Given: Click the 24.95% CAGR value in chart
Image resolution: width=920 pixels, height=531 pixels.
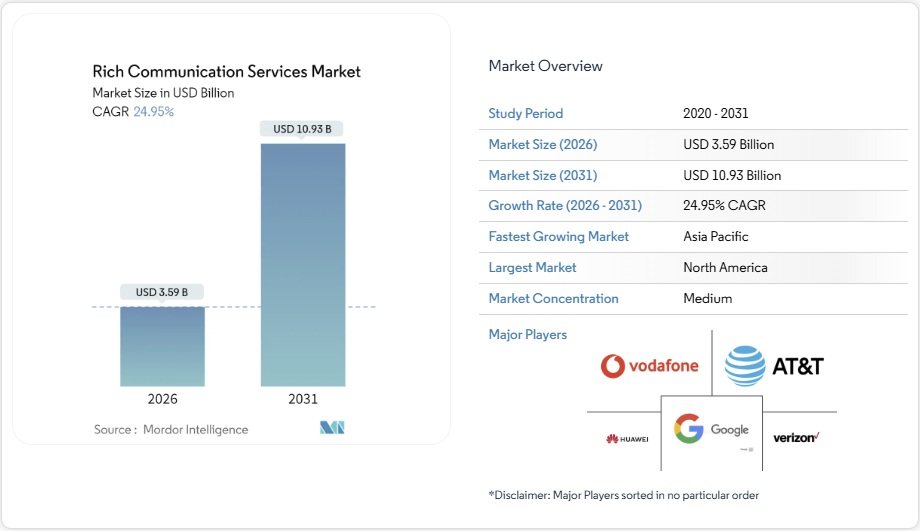Looking at the screenshot, I should [x=153, y=112].
